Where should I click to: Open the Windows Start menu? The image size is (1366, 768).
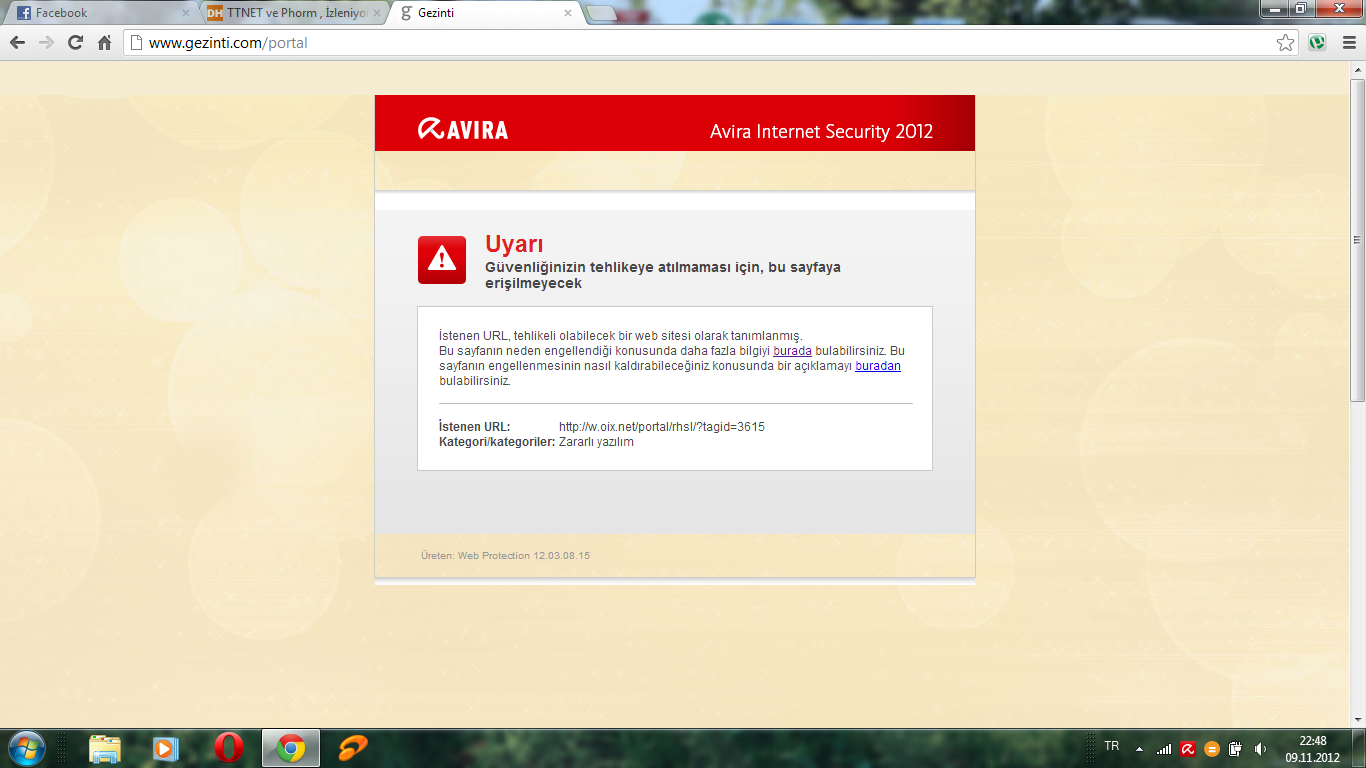pos(26,748)
